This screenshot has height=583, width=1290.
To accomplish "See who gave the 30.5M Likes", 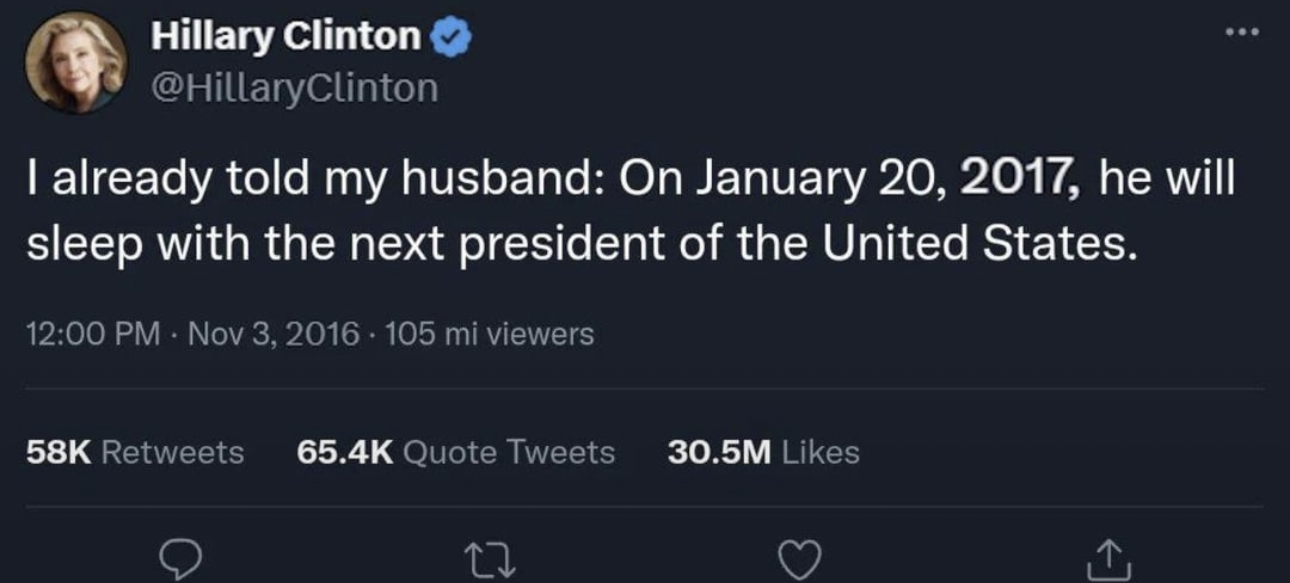I will point(763,452).
